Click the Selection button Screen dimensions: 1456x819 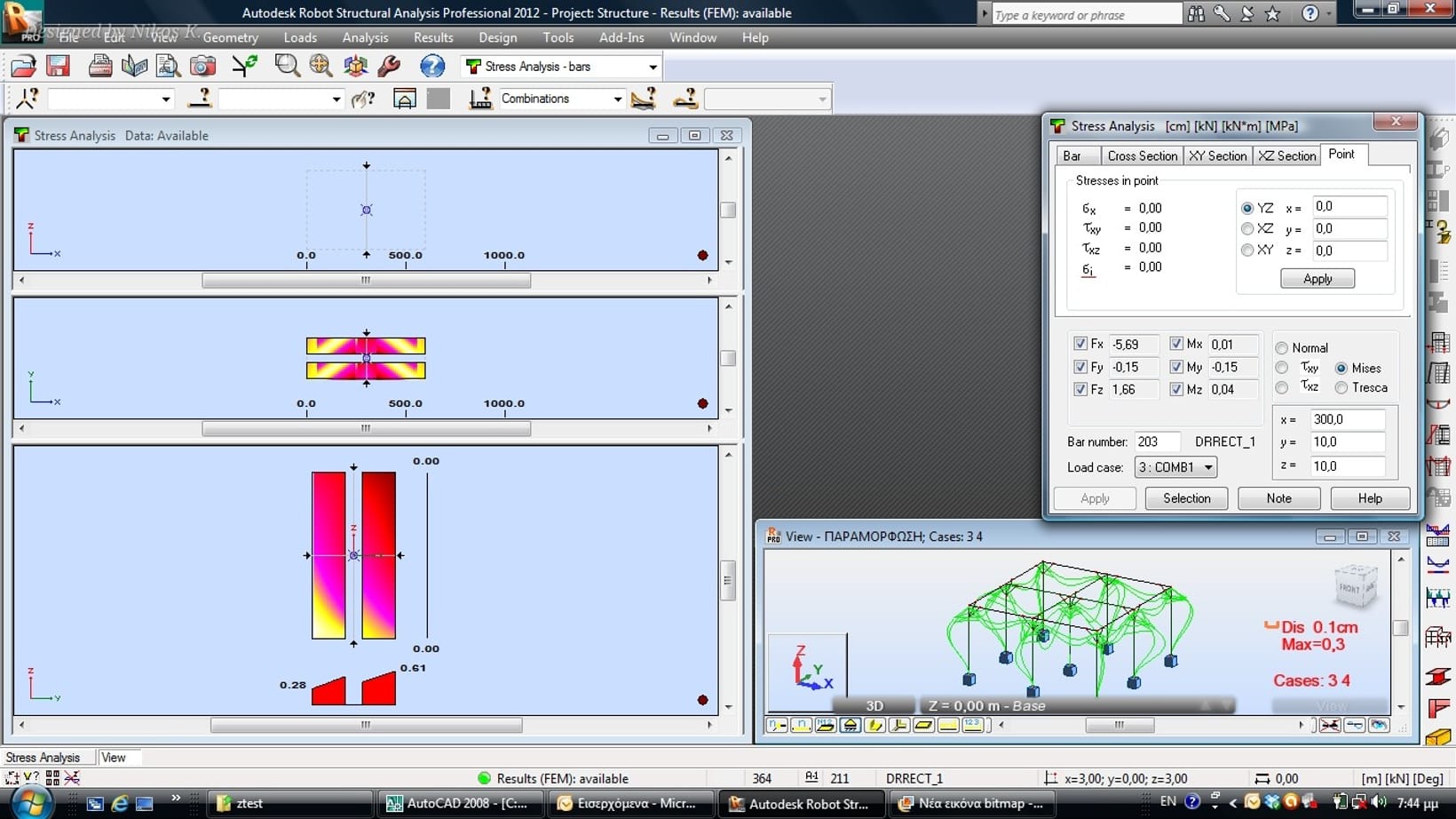(x=1186, y=498)
